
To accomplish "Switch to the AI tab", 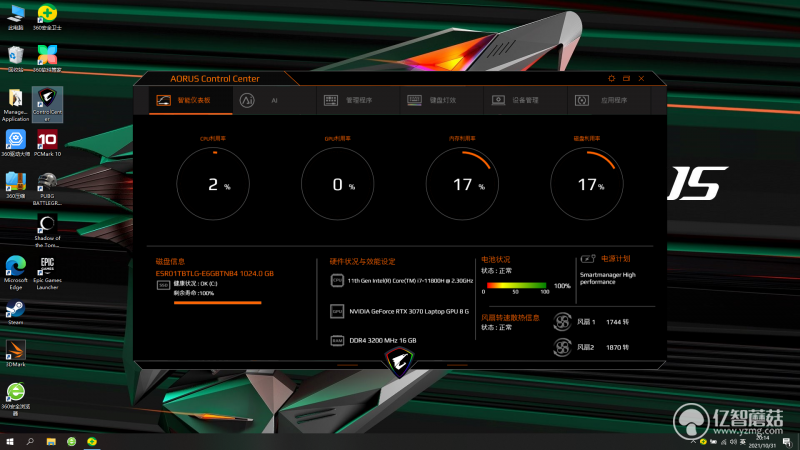I will [x=274, y=100].
